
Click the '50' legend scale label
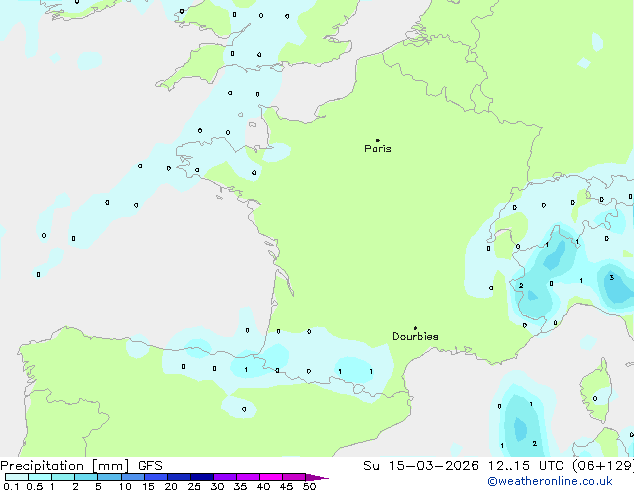click(x=309, y=486)
